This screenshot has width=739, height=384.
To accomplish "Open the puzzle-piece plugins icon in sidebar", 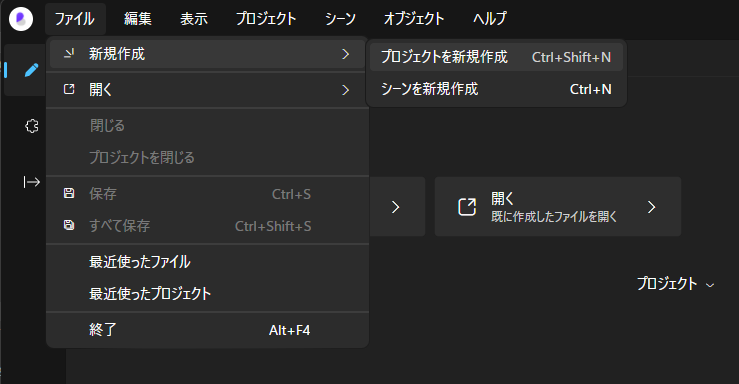I will click(32, 126).
